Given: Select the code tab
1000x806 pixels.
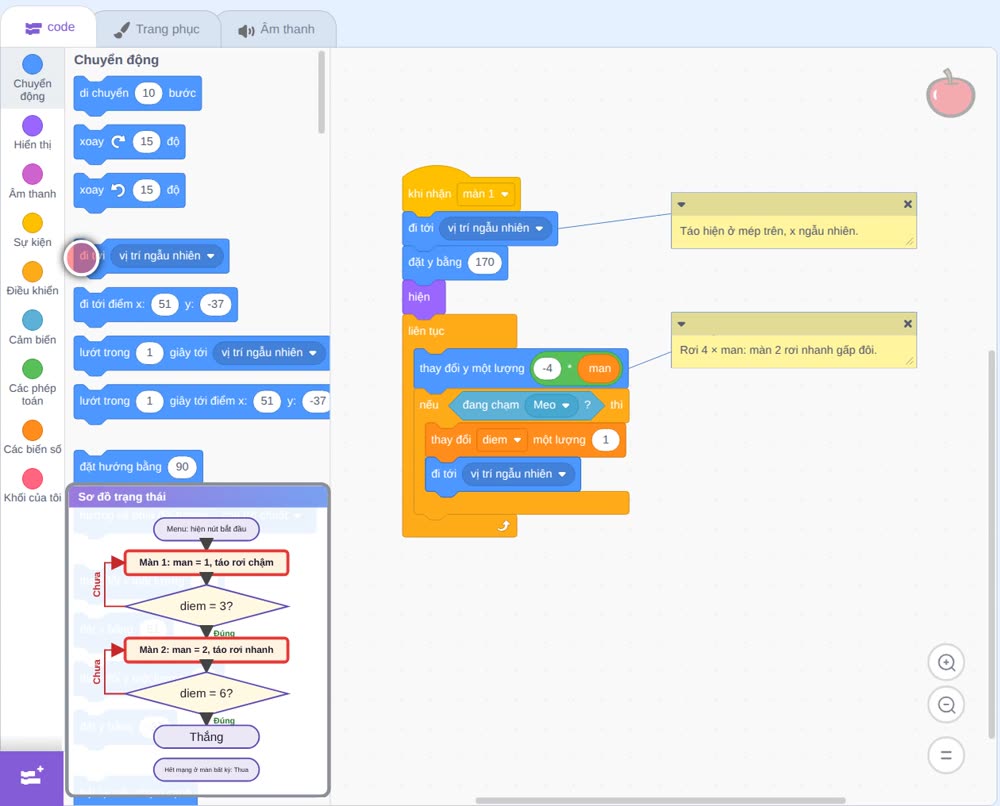Looking at the screenshot, I should click(49, 27).
